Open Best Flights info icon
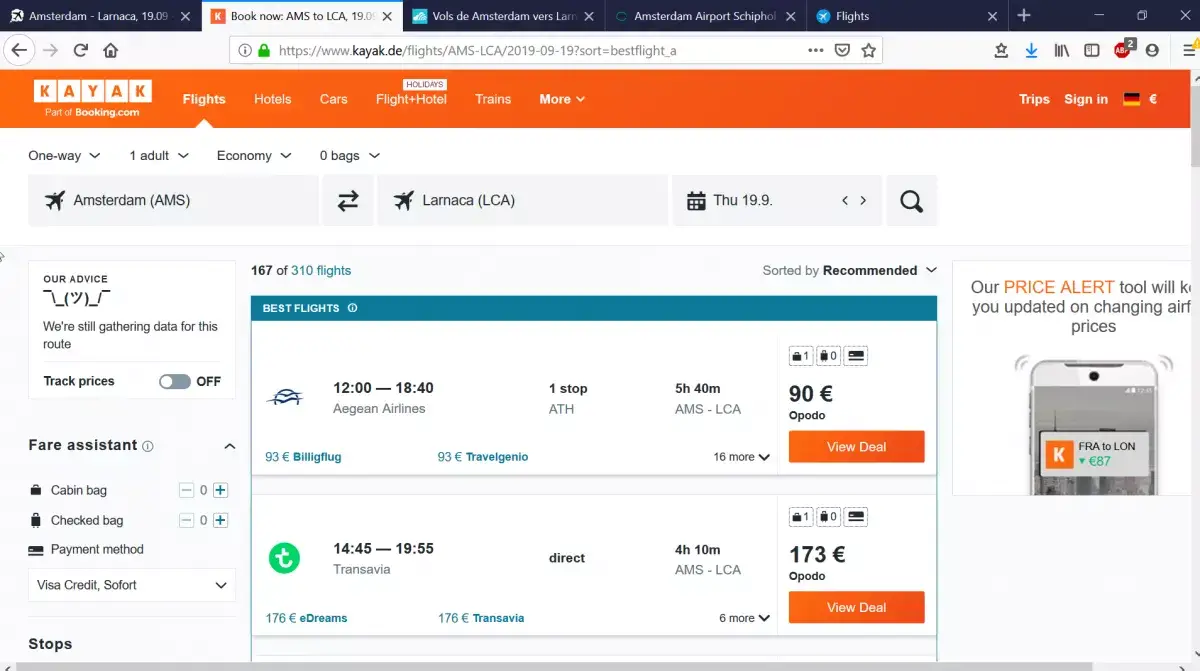Viewport: 1200px width, 671px height. pyautogui.click(x=352, y=308)
